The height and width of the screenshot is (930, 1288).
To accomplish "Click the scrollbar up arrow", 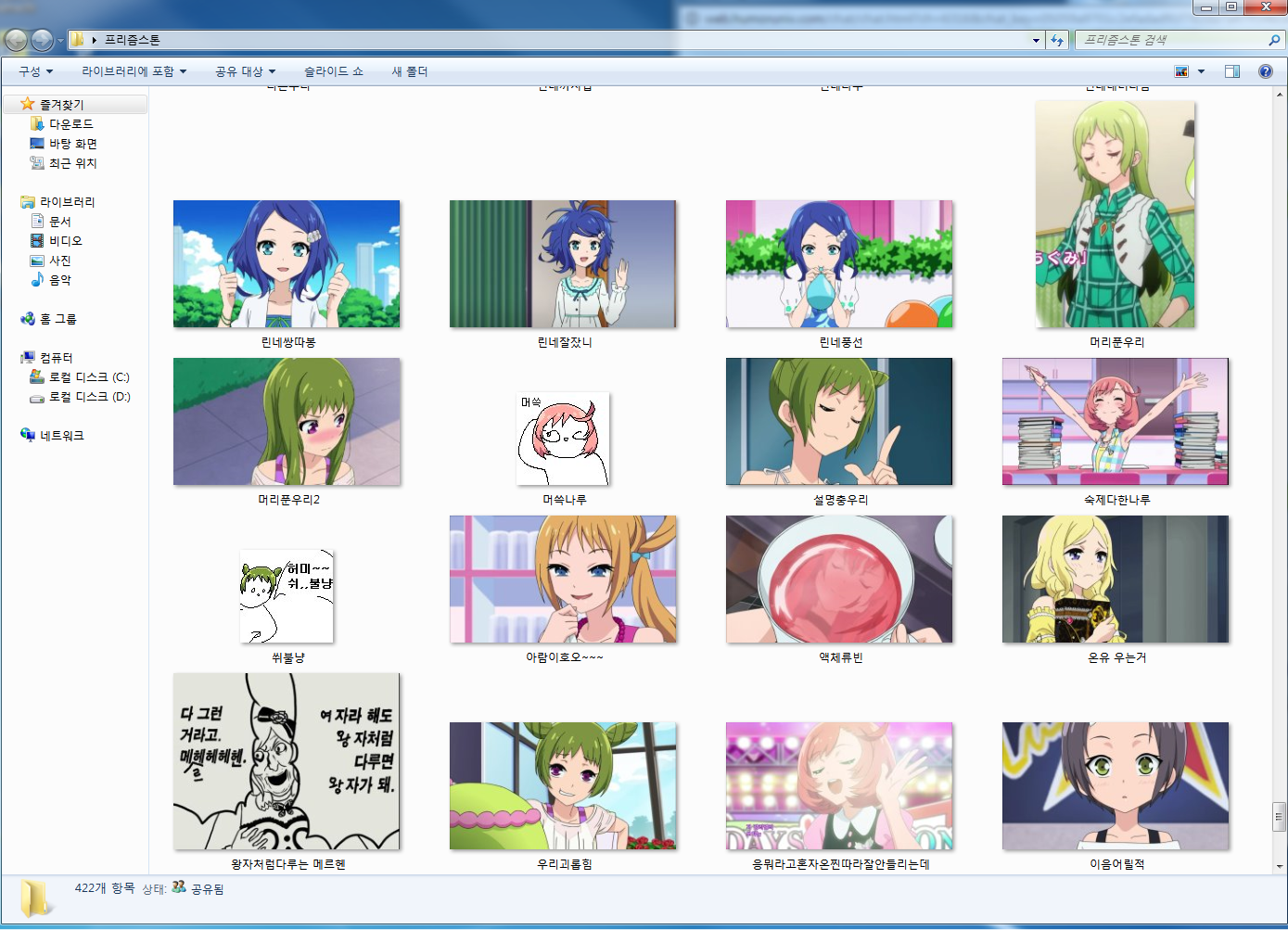I will point(1280,95).
